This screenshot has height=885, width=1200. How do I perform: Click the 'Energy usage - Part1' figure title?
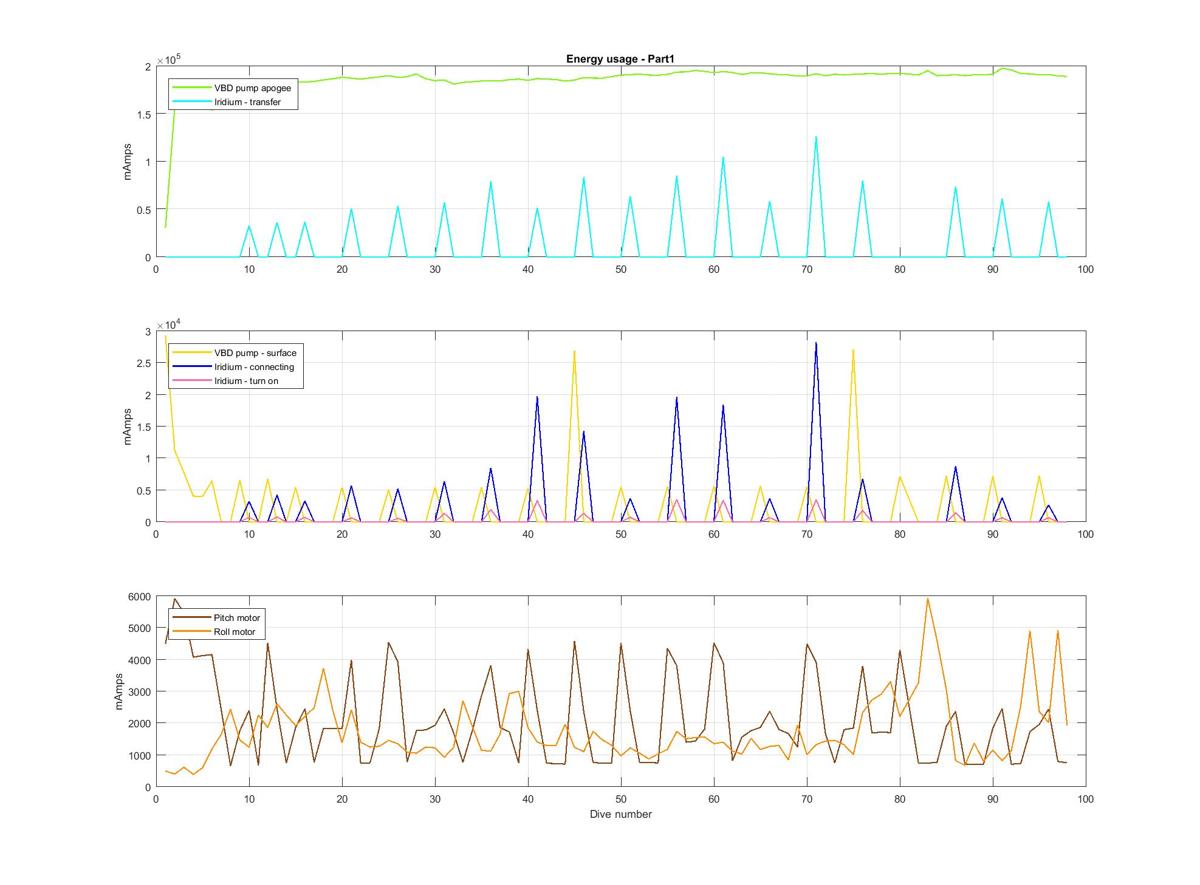tap(621, 60)
